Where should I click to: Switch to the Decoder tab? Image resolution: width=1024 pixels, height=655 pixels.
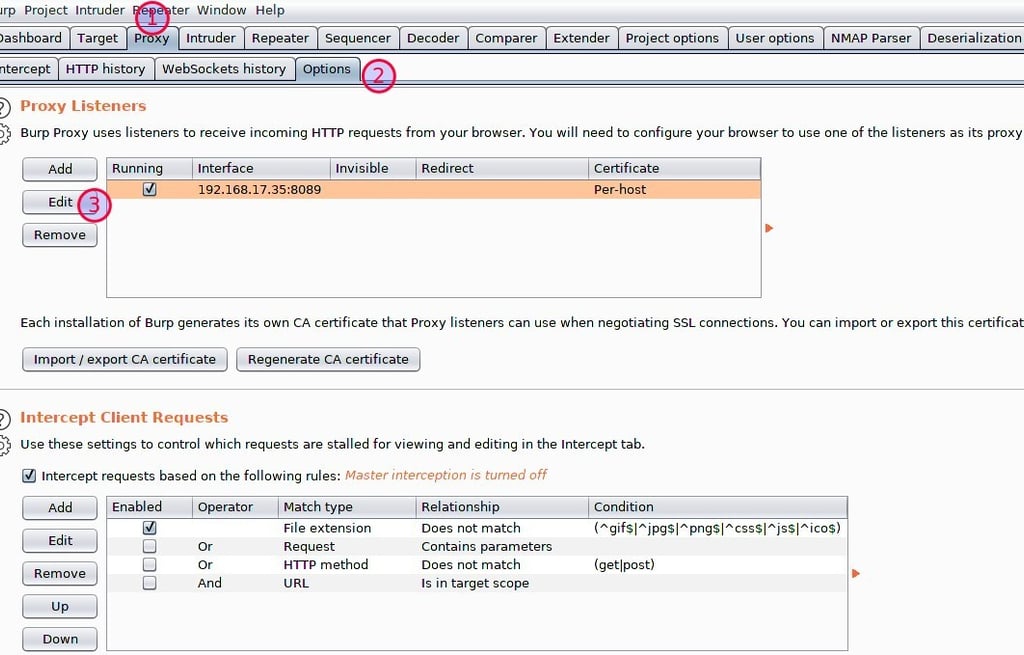(433, 38)
